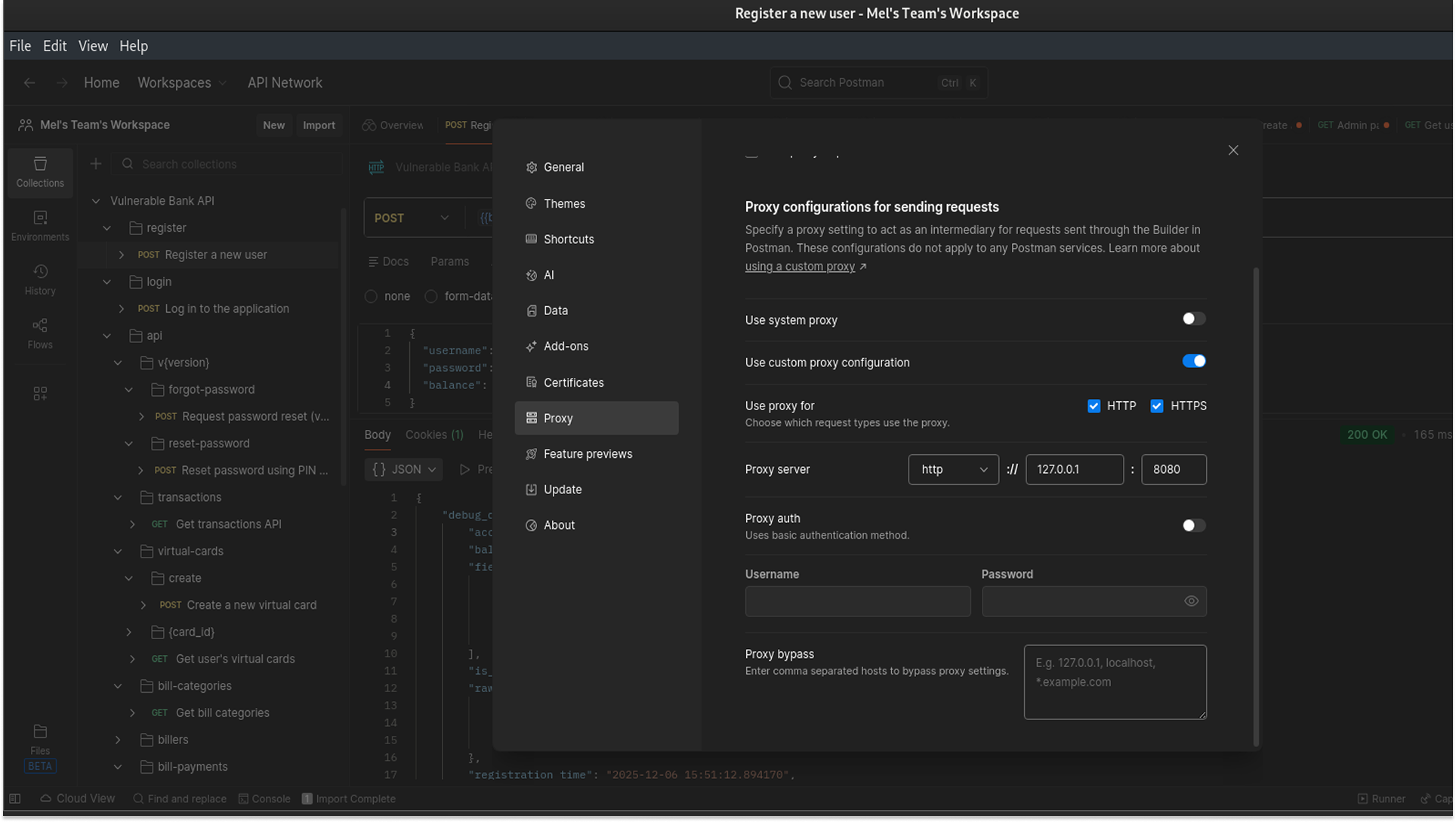This screenshot has width=1456, height=822.
Task: Open the History panel
Action: 39,280
